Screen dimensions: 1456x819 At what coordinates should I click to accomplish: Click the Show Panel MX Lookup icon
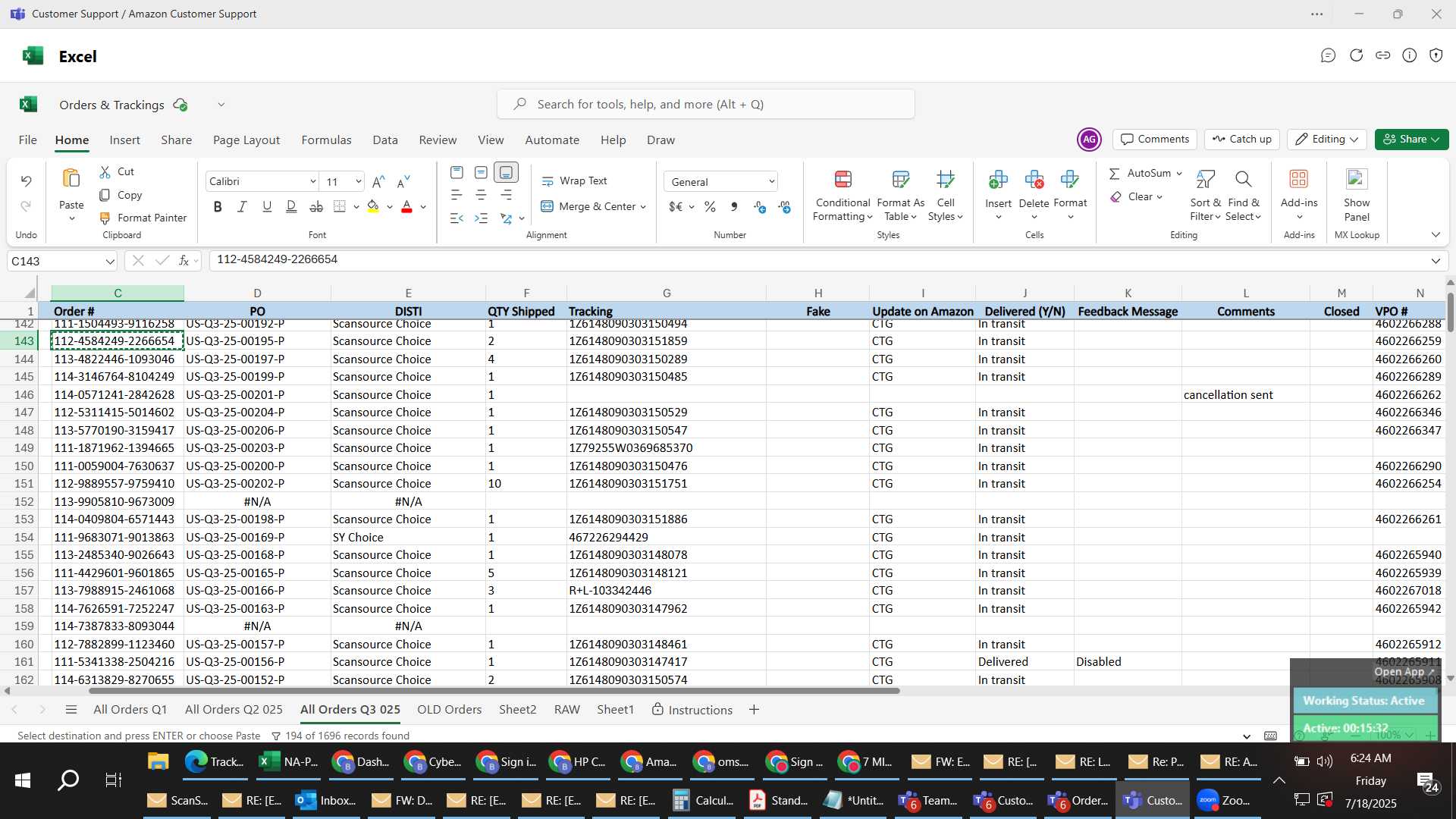pos(1356,179)
